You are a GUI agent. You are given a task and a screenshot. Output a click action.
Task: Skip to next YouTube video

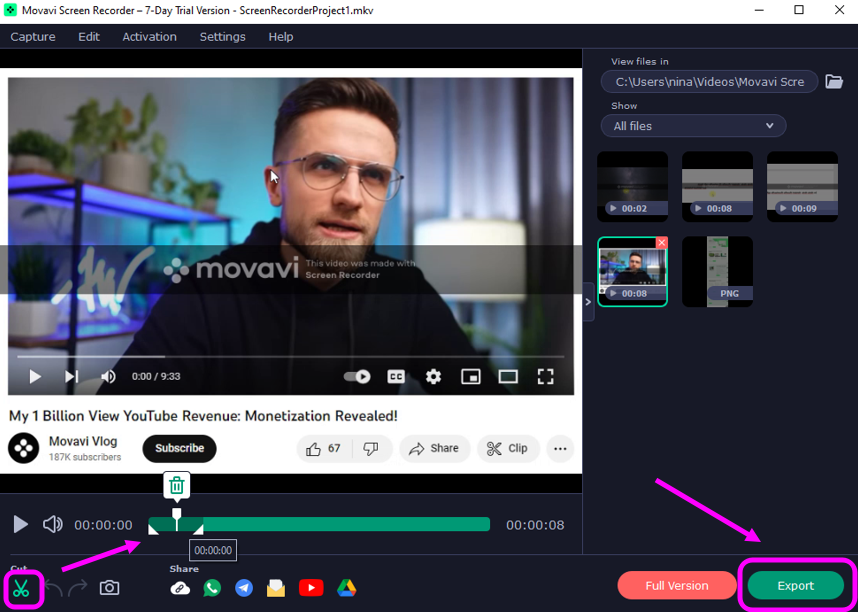click(71, 377)
